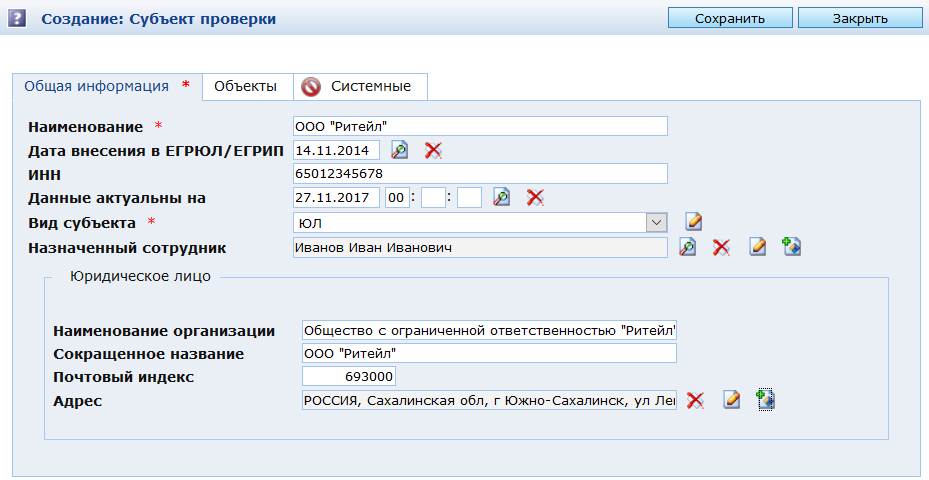This screenshot has width=929, height=480.
Task: Search for Назначенный сотрудник with magnifier
Action: [x=687, y=247]
